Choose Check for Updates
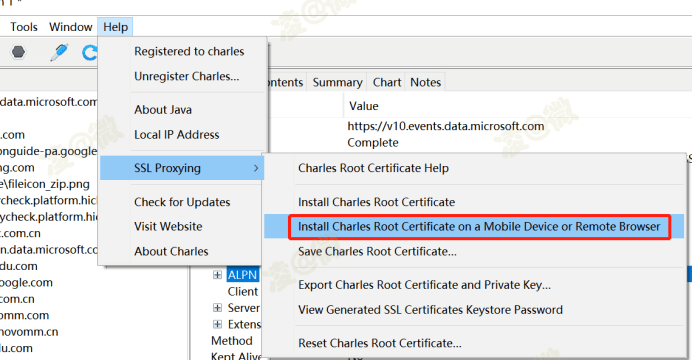This screenshot has height=360, width=692. (x=182, y=202)
